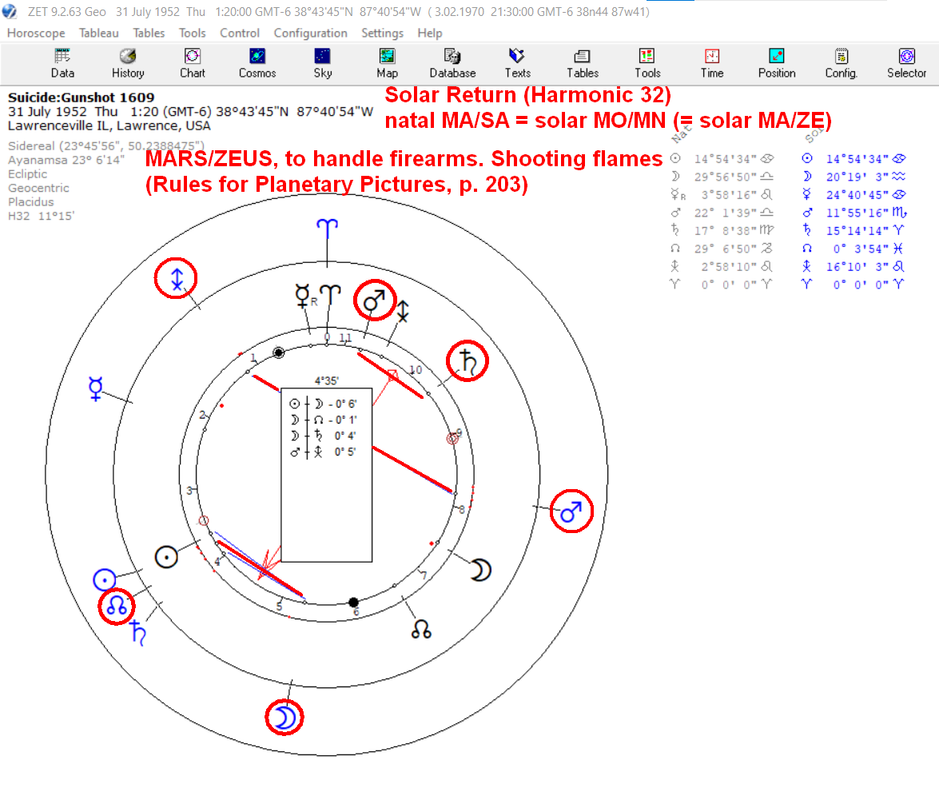Screen dimensions: 939x800
Task: Click solar Zeus position 16°10' 3"
Action: click(858, 266)
